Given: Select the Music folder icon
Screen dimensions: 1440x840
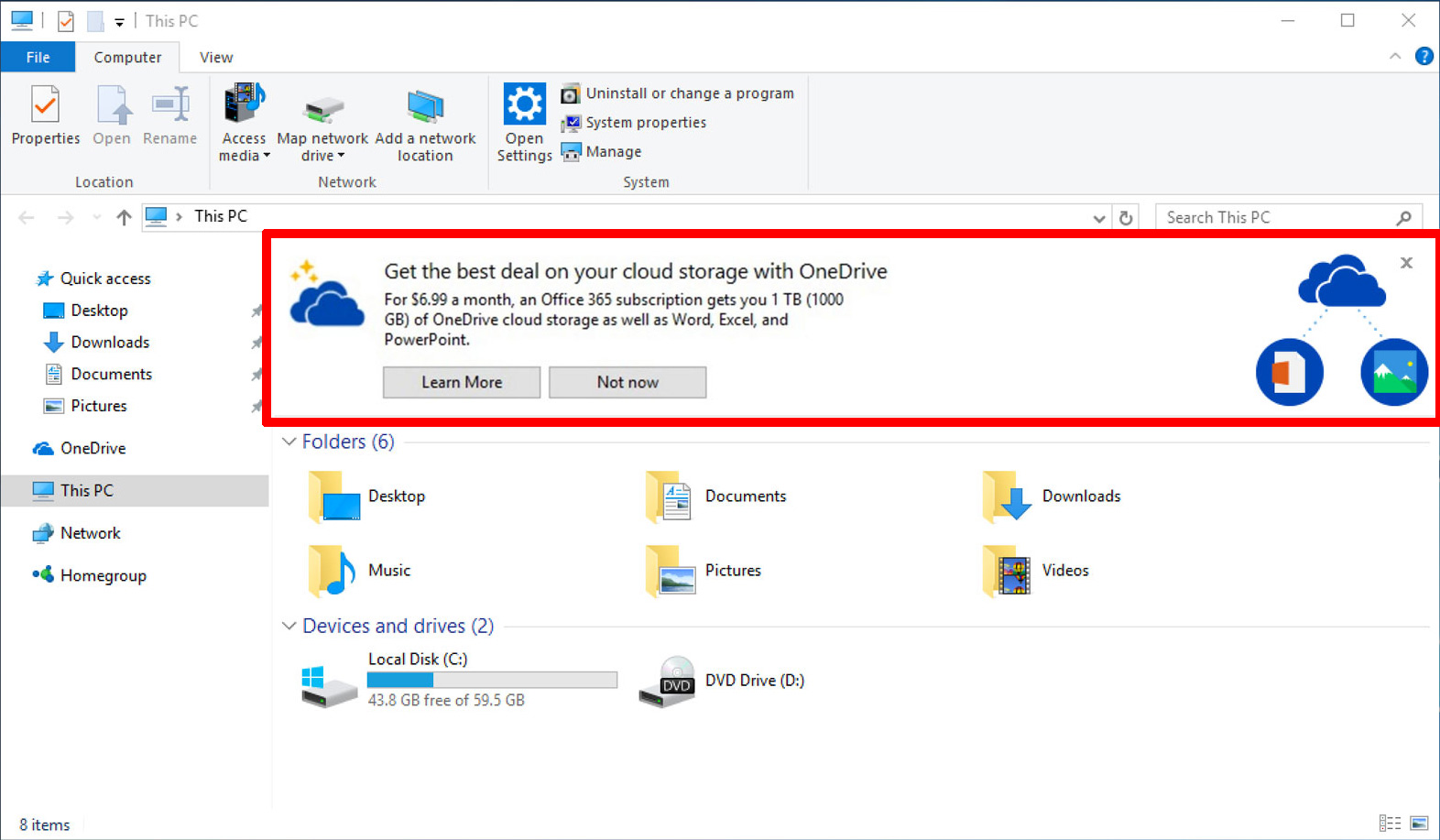Looking at the screenshot, I should 332,571.
